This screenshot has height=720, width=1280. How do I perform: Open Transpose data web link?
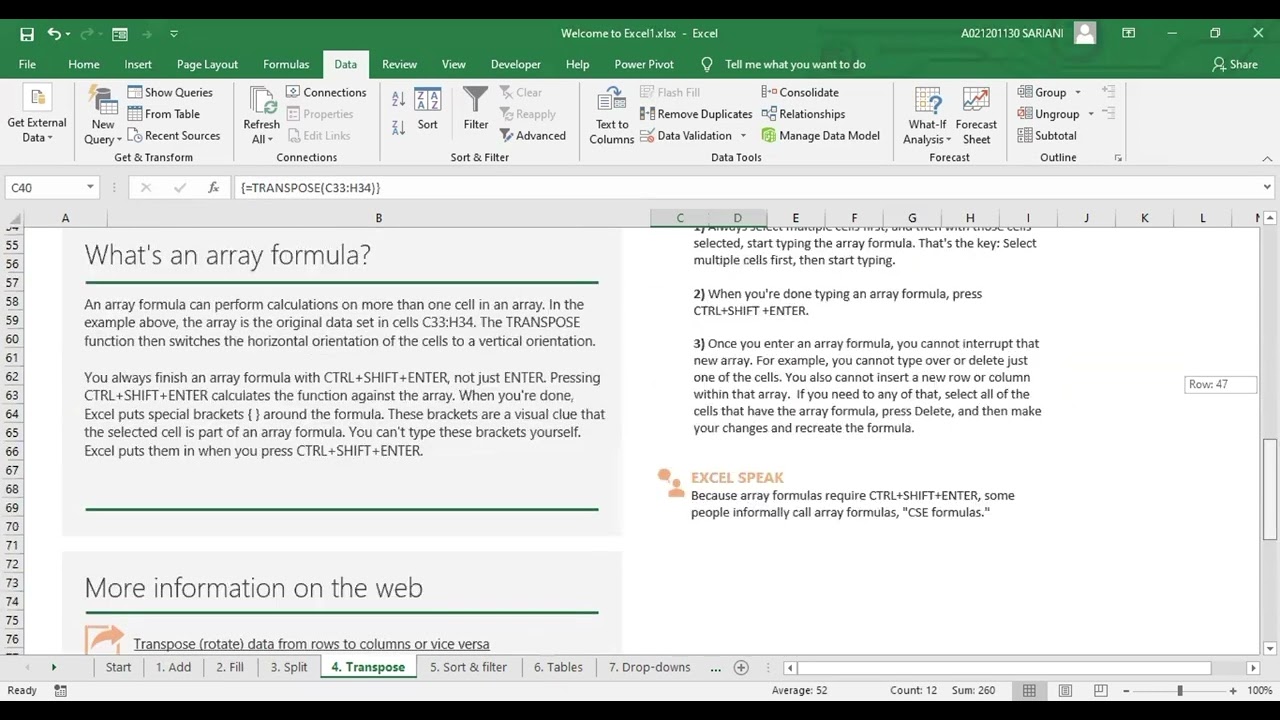pyautogui.click(x=311, y=644)
